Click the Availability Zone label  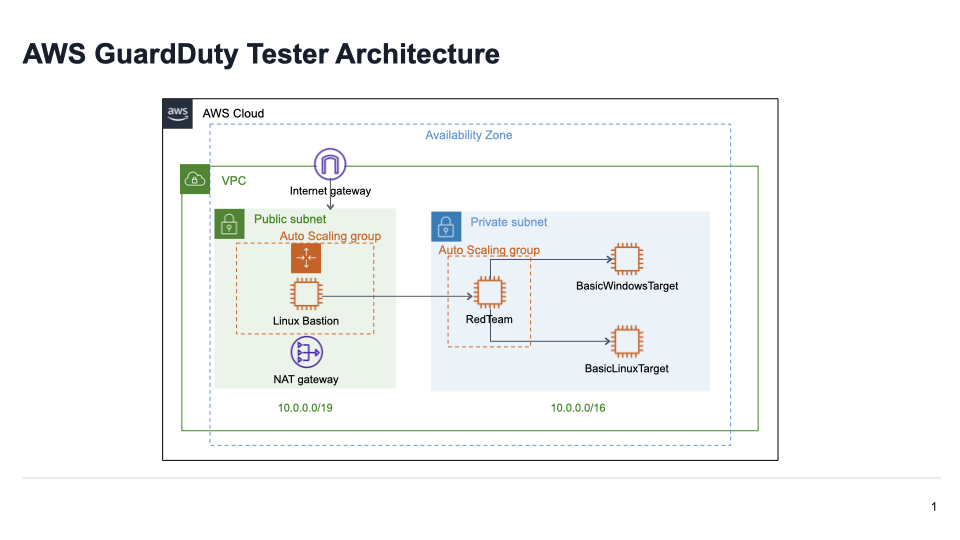(x=469, y=135)
